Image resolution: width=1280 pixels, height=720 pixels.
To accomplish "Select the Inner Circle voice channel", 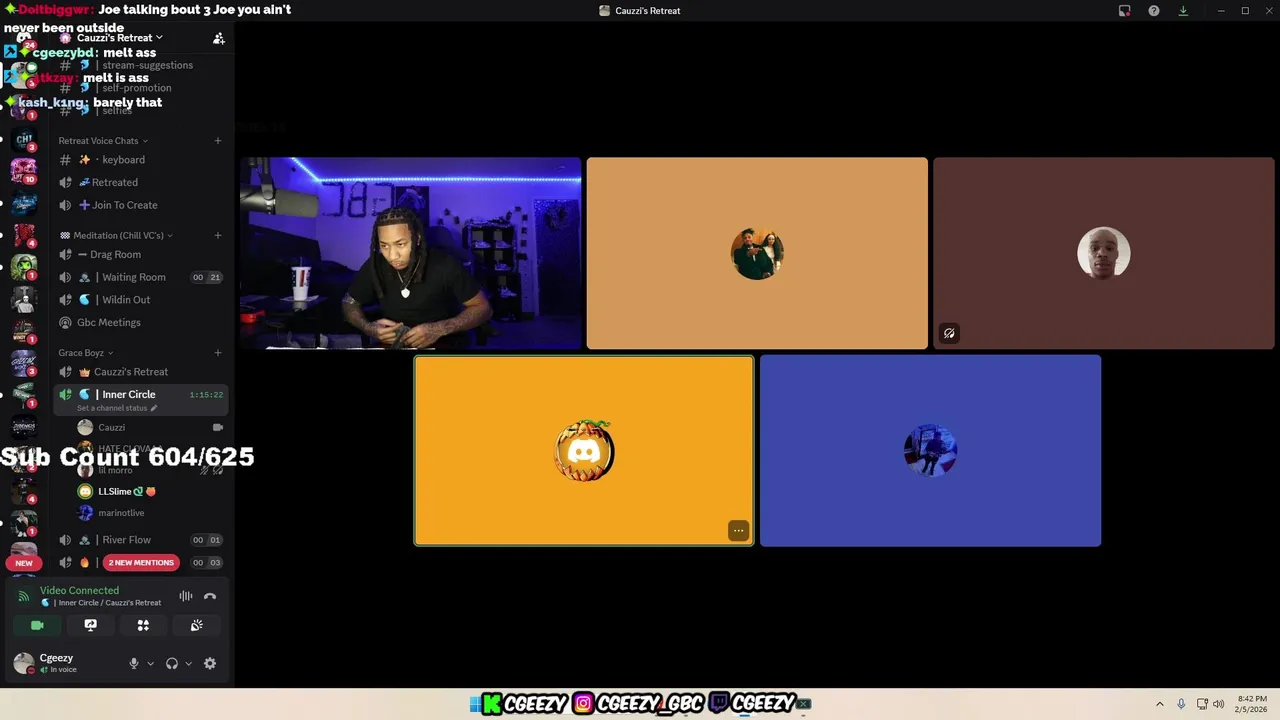I will coord(140,395).
